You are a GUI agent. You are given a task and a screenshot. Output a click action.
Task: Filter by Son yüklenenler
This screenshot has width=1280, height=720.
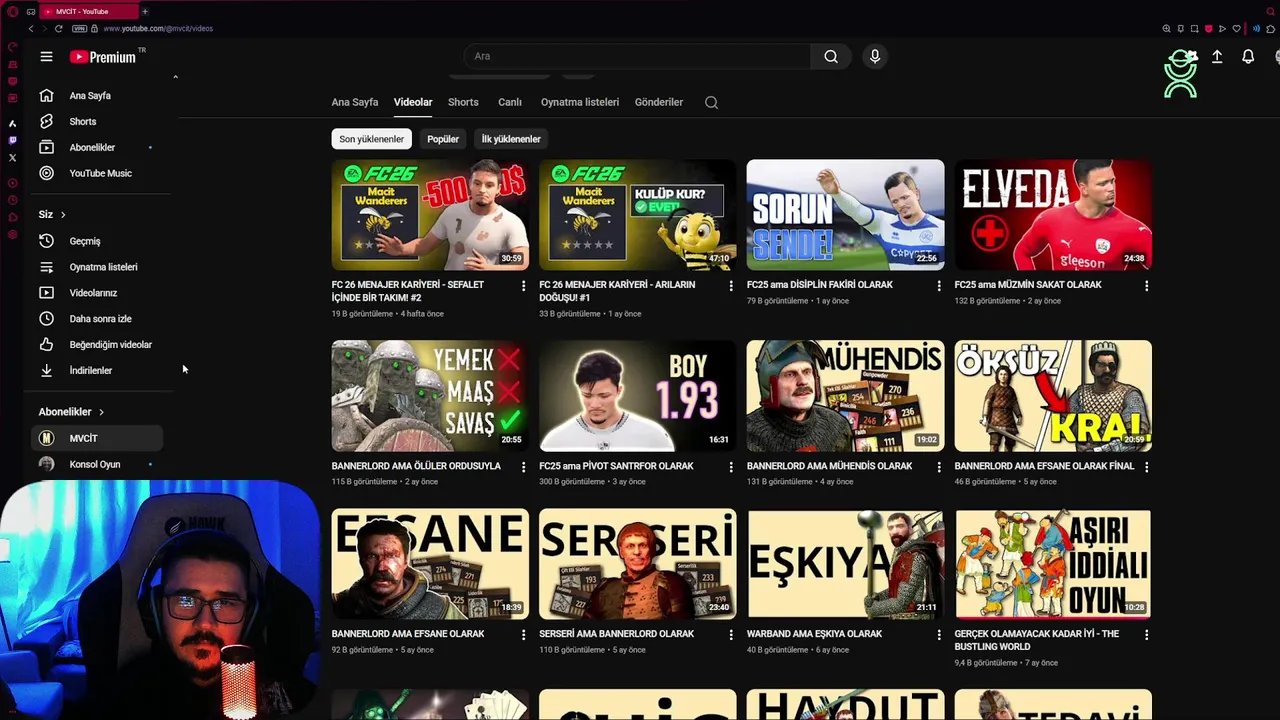click(x=371, y=139)
